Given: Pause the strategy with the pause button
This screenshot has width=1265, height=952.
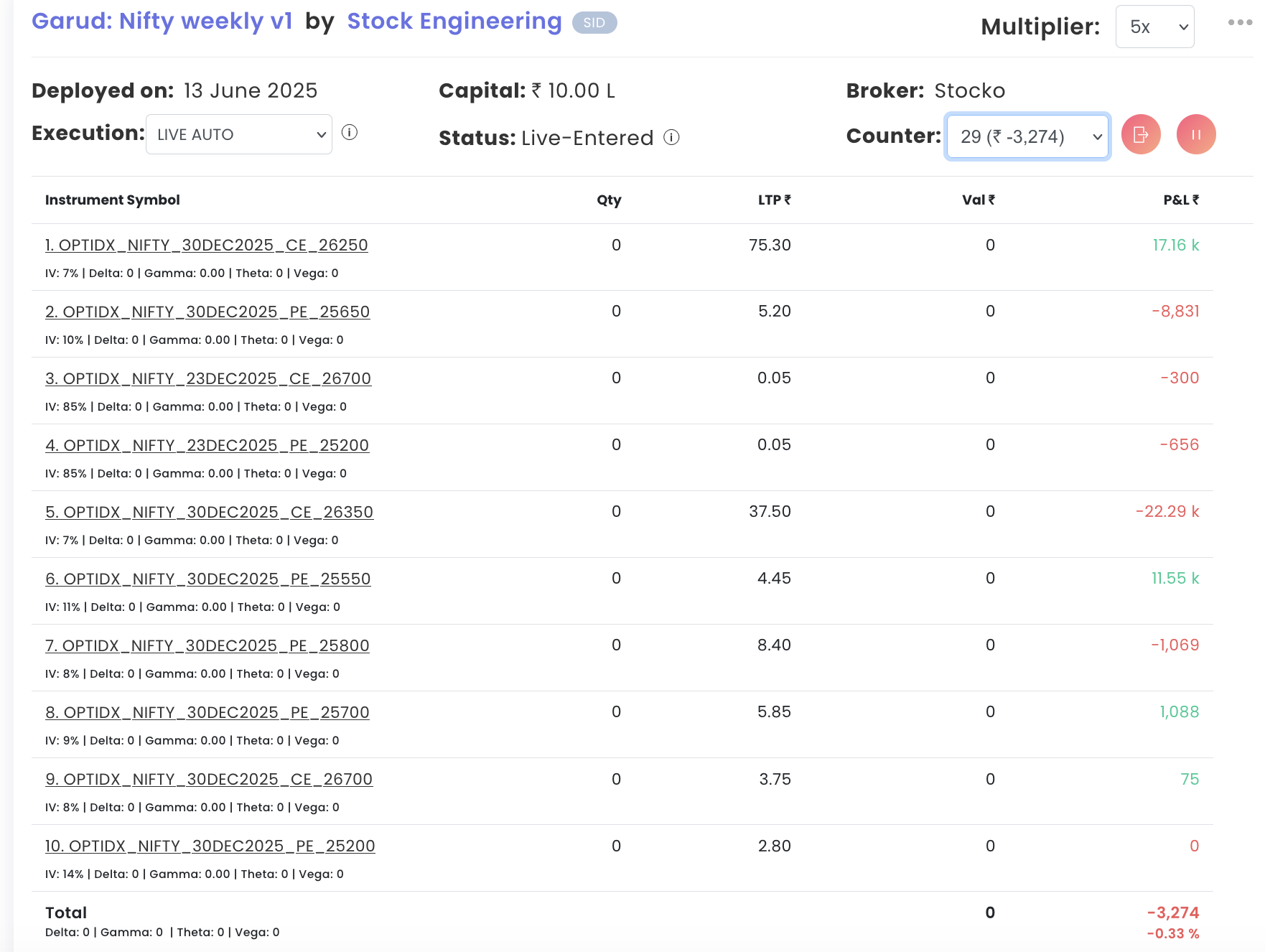Looking at the screenshot, I should click(x=1196, y=134).
